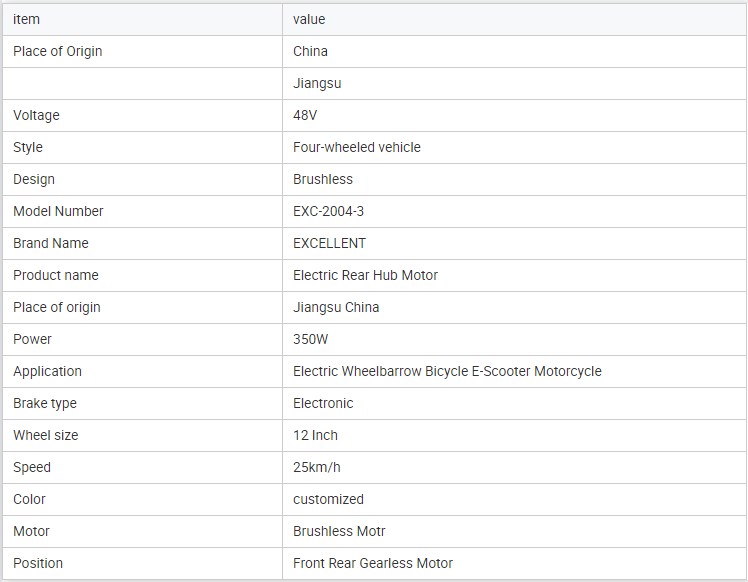Select the 'Brushless' design value
The width and height of the screenshot is (748, 582).
click(x=322, y=179)
